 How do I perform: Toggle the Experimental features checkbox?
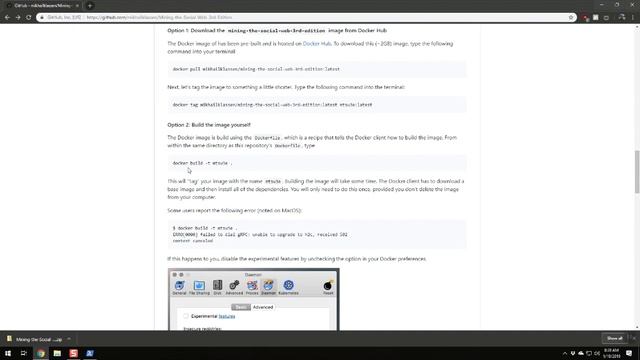coord(186,316)
